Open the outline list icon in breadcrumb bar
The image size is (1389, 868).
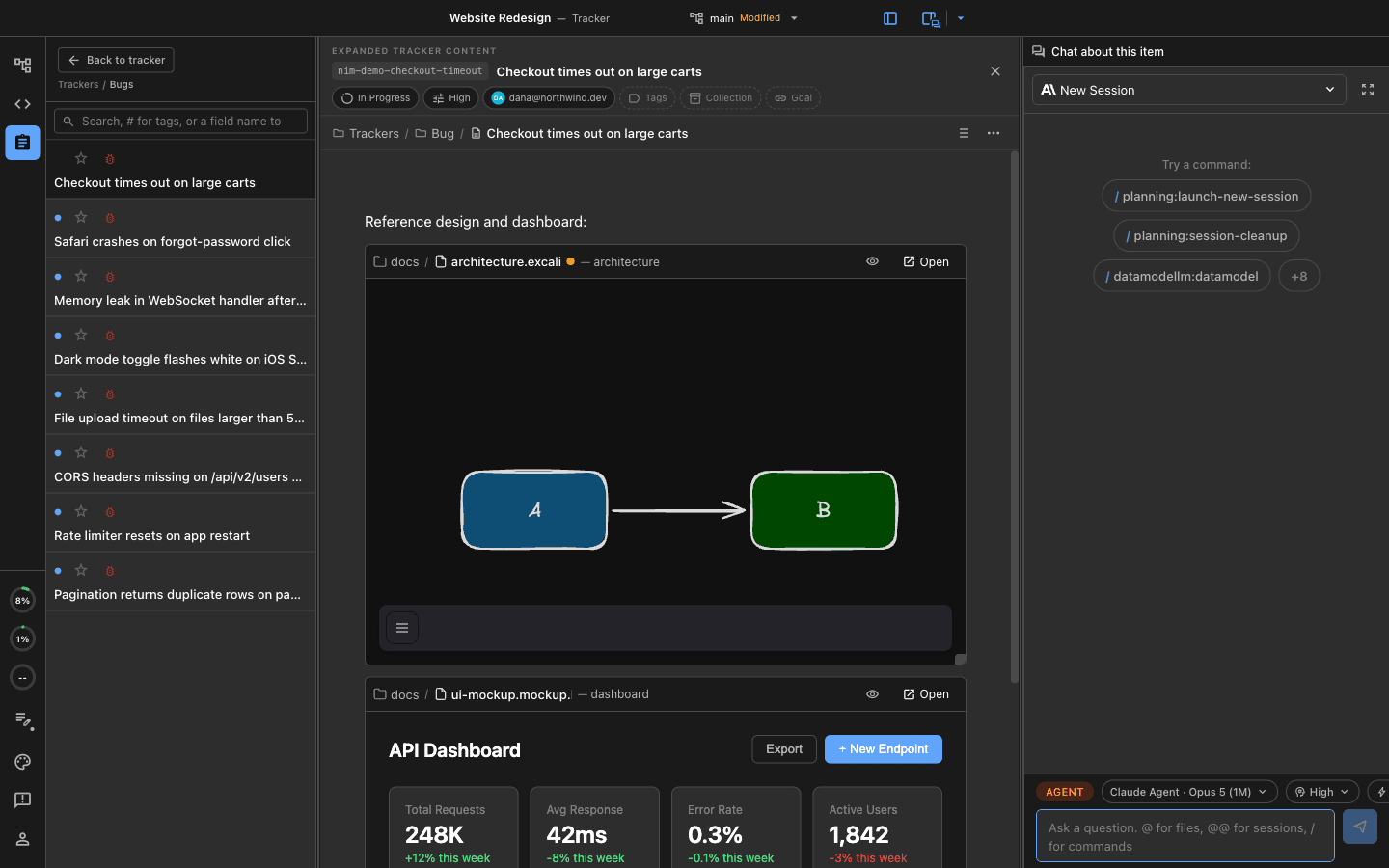pos(964,133)
